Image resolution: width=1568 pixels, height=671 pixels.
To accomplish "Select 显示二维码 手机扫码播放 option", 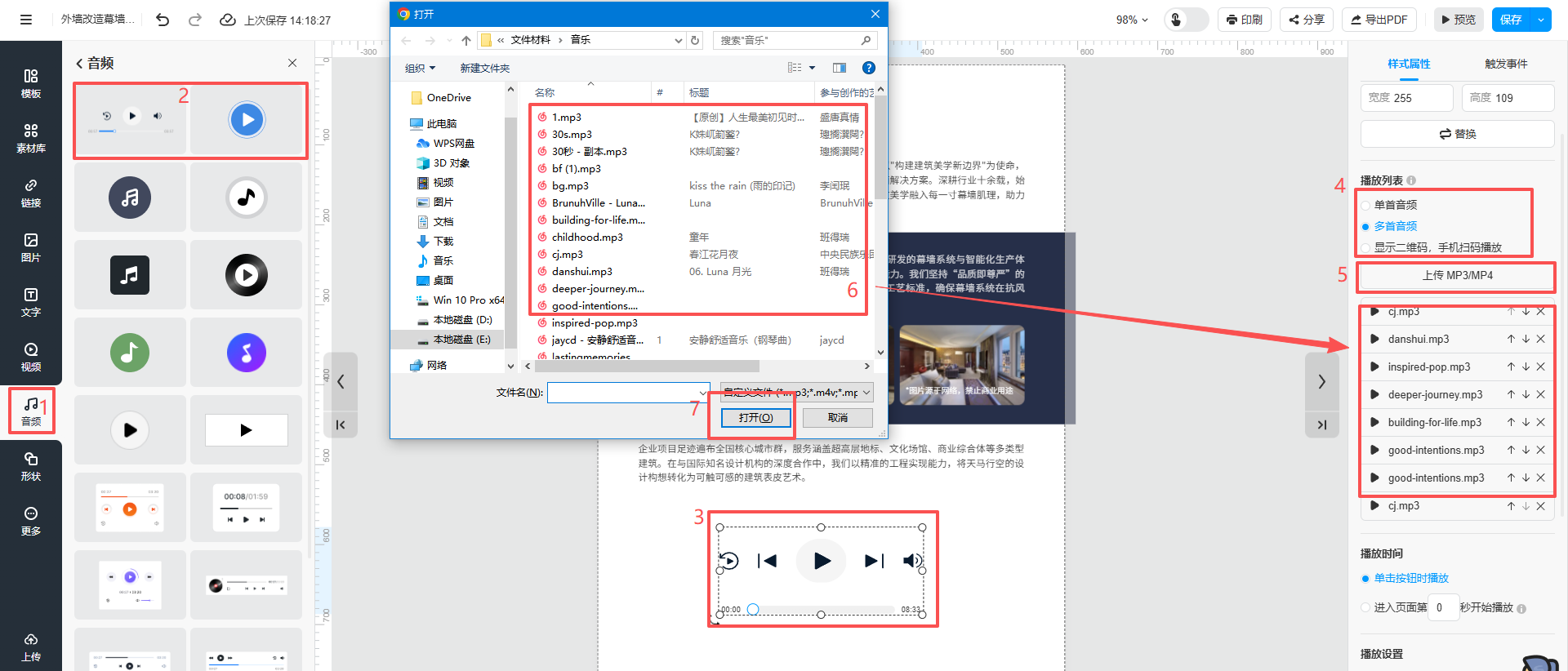I will click(1365, 247).
